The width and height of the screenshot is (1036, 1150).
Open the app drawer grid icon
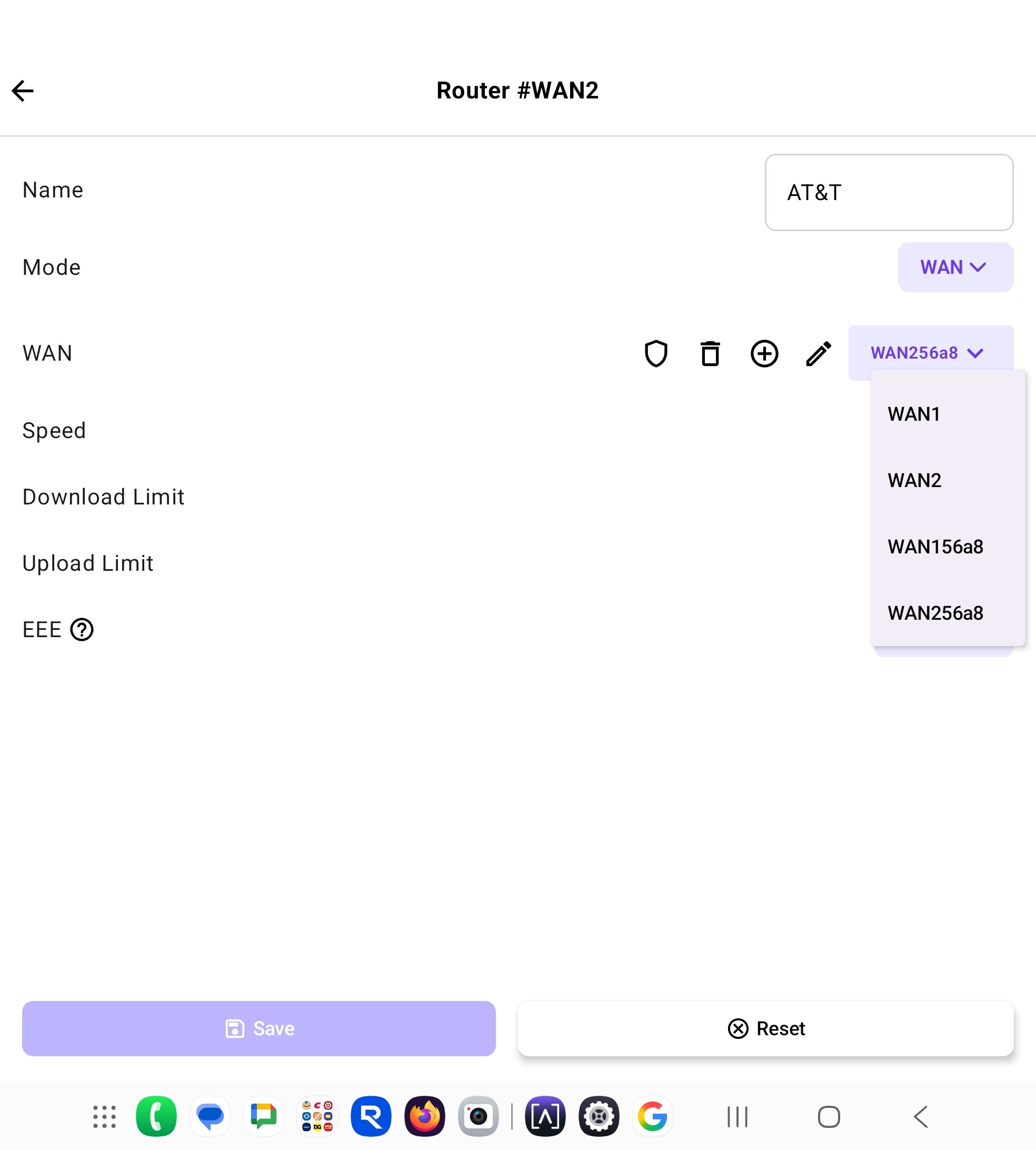point(104,1116)
